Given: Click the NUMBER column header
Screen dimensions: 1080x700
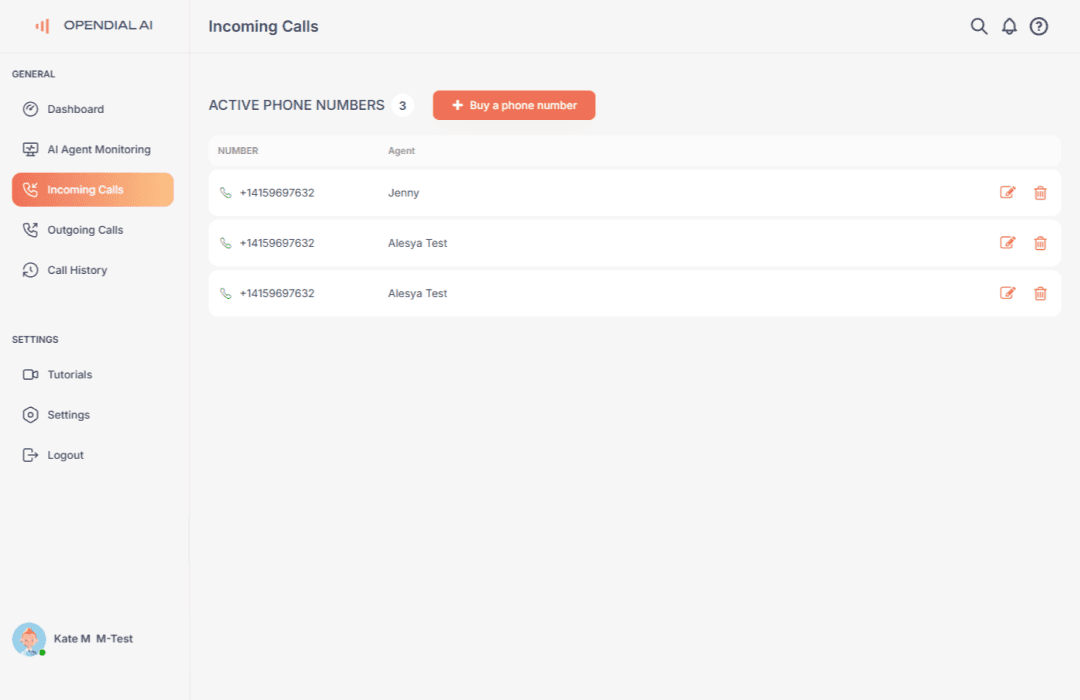Looking at the screenshot, I should (237, 150).
